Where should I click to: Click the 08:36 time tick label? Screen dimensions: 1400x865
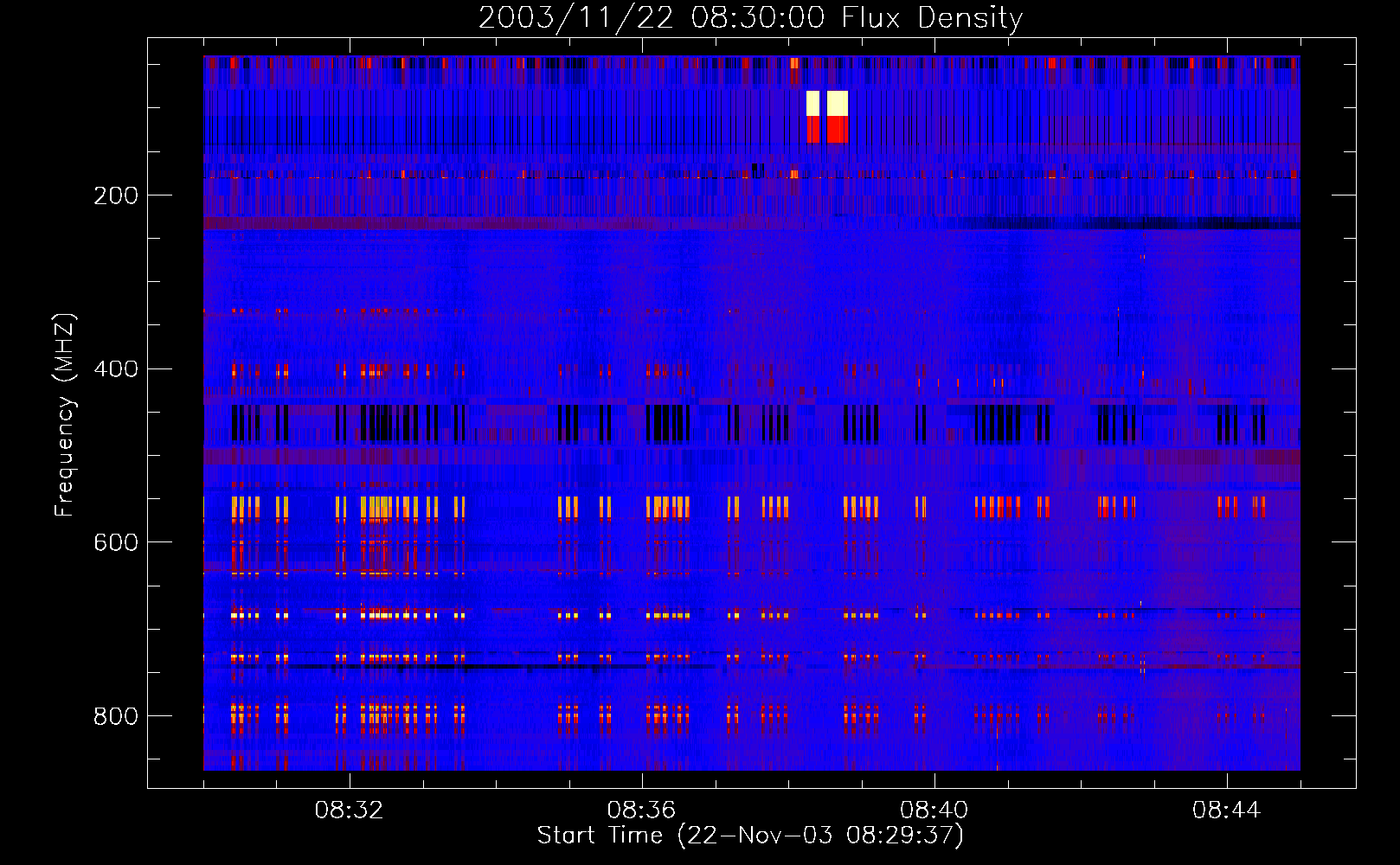click(642, 811)
